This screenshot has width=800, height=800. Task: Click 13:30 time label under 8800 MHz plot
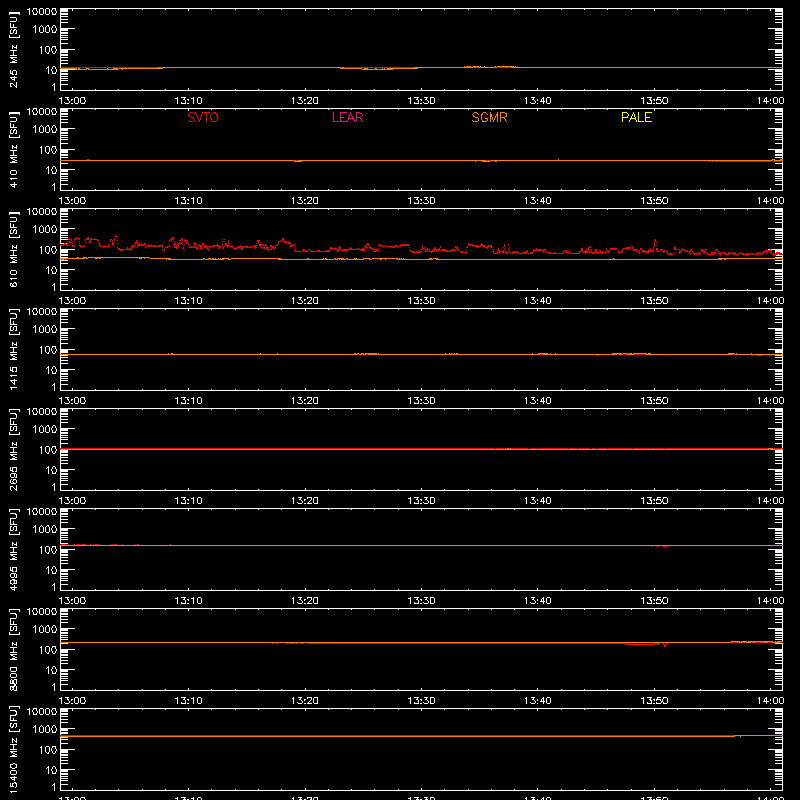click(421, 701)
